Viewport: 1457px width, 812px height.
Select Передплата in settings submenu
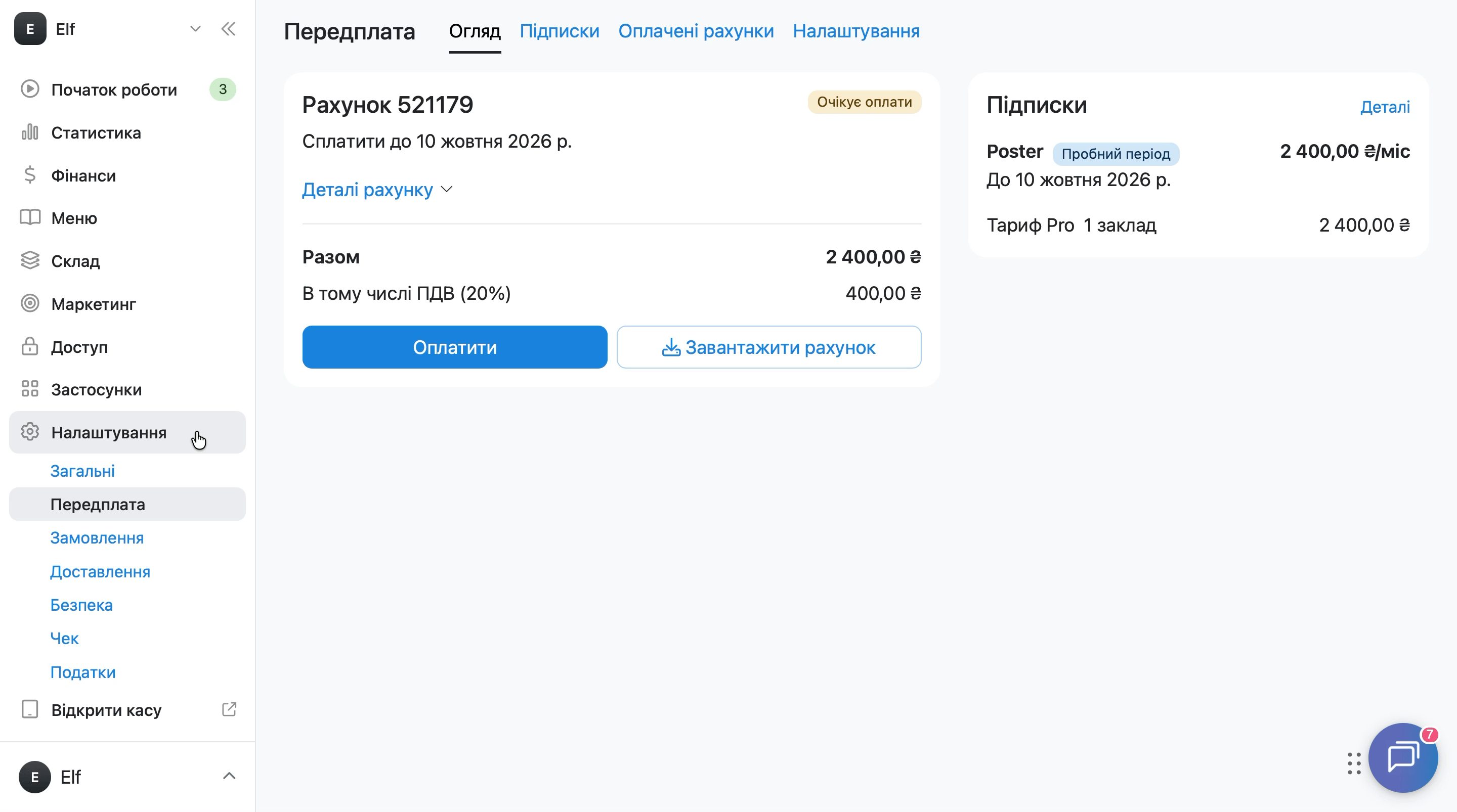pos(127,505)
